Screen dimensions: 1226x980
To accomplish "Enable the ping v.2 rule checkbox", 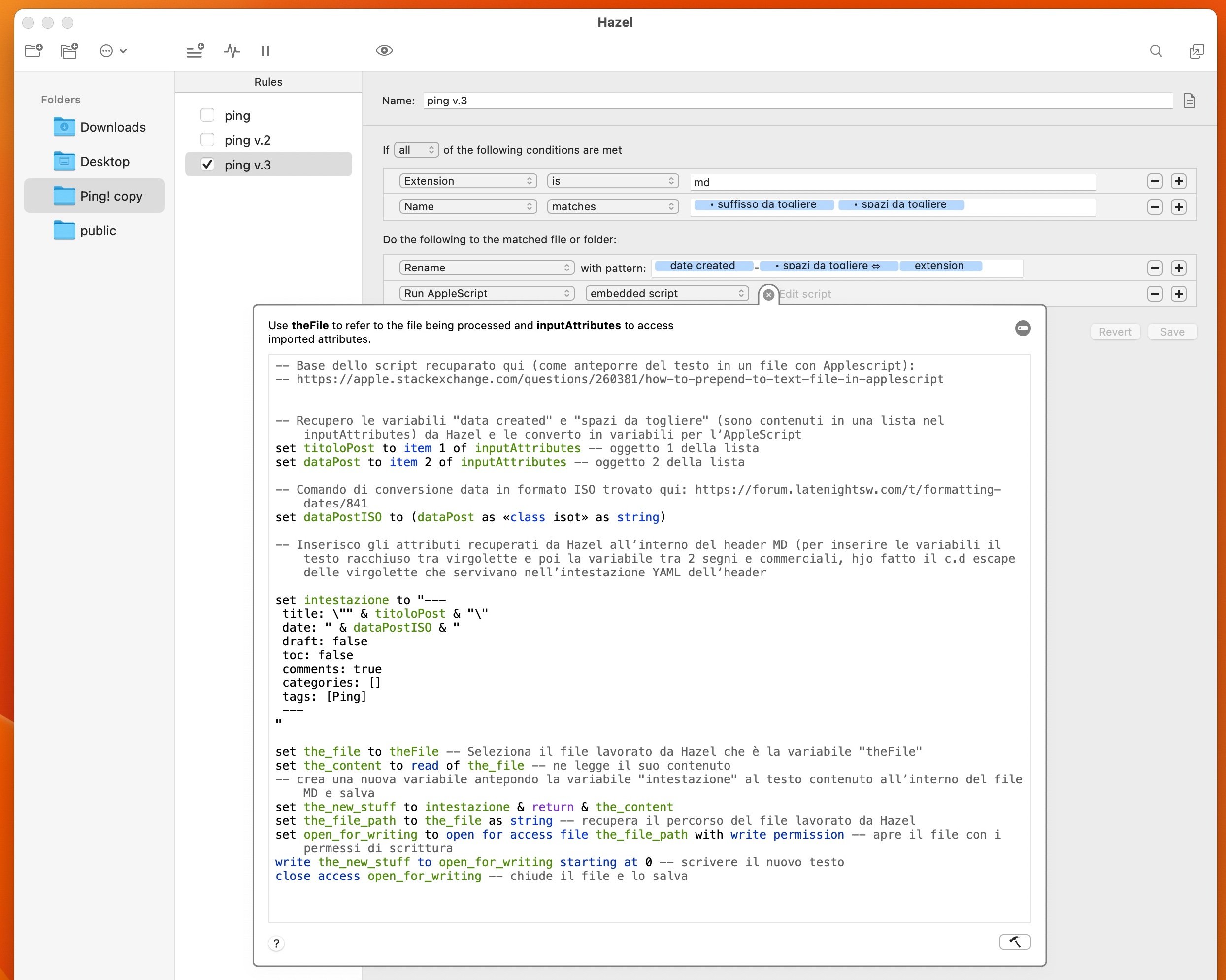I will click(x=207, y=140).
